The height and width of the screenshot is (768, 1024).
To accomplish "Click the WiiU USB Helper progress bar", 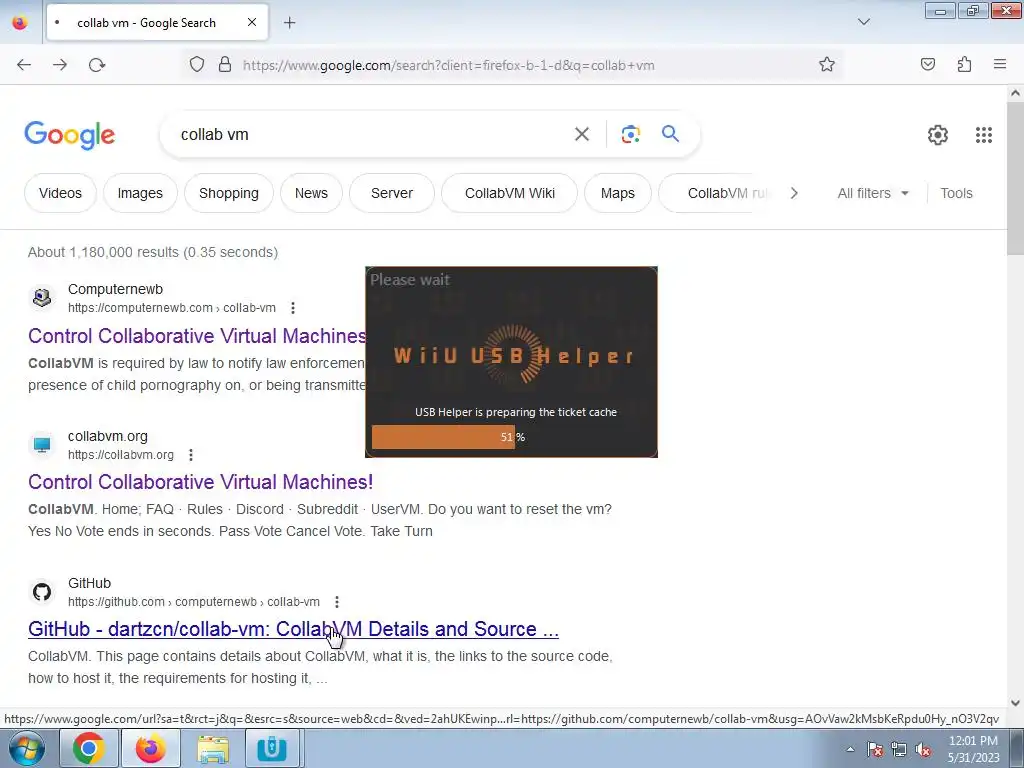I will (511, 437).
